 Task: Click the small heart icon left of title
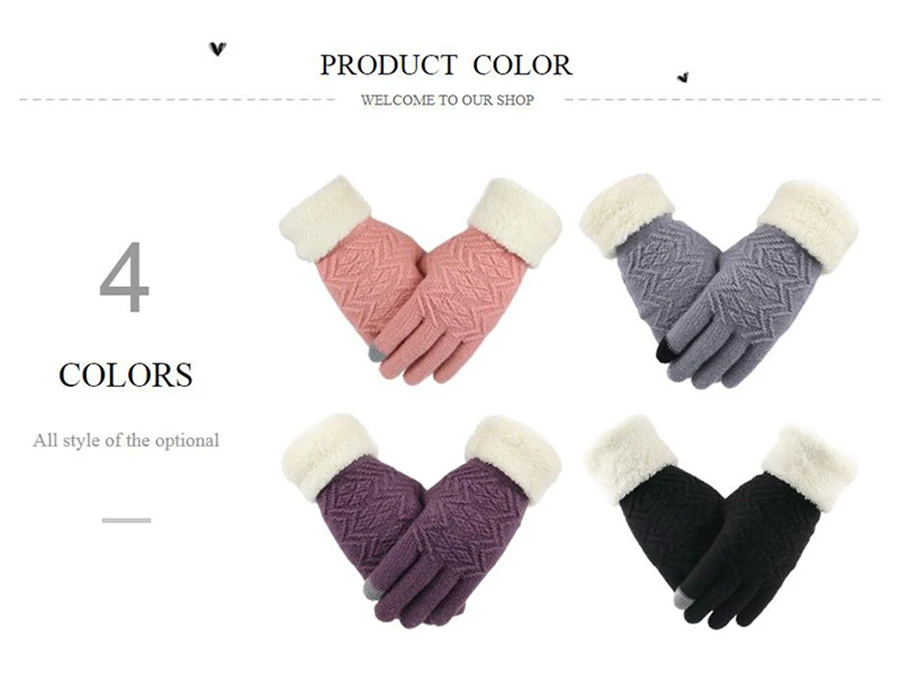(218, 49)
